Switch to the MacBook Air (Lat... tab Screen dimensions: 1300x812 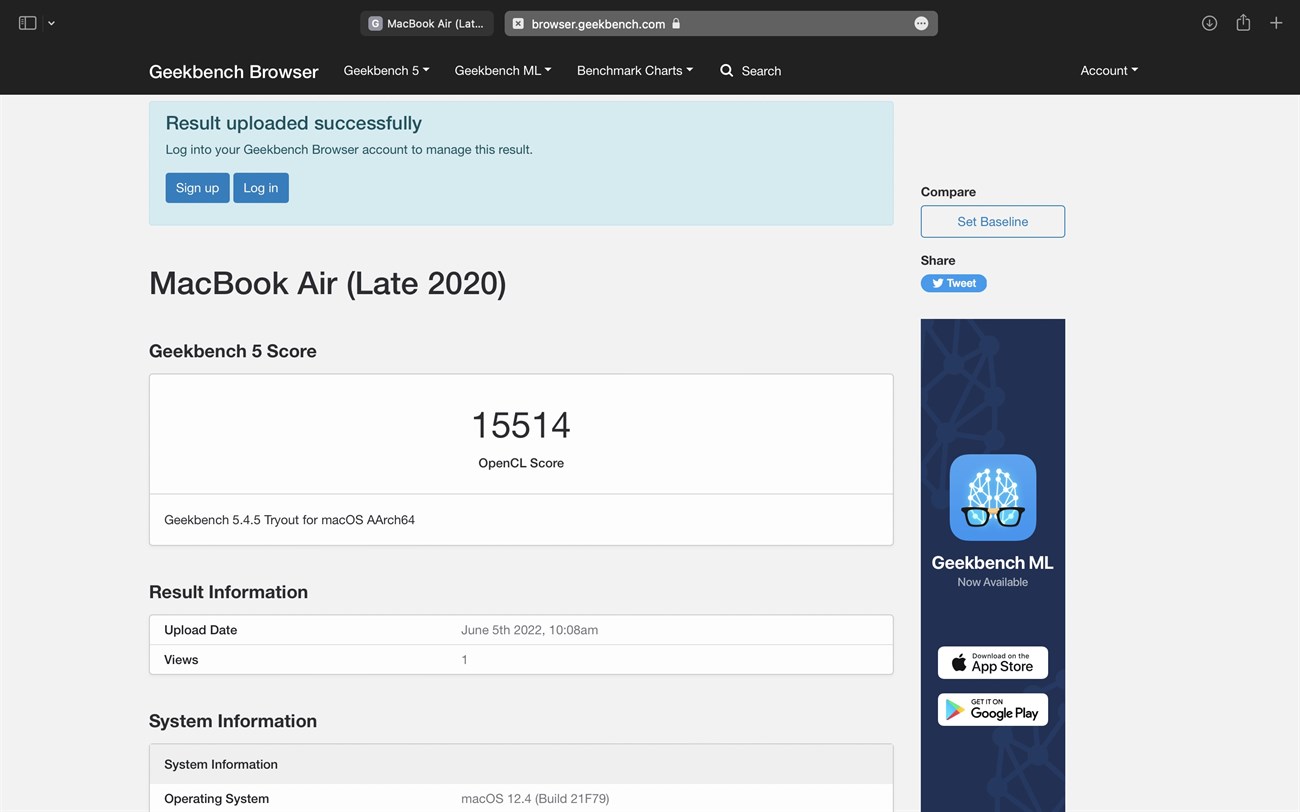pyautogui.click(x=426, y=23)
